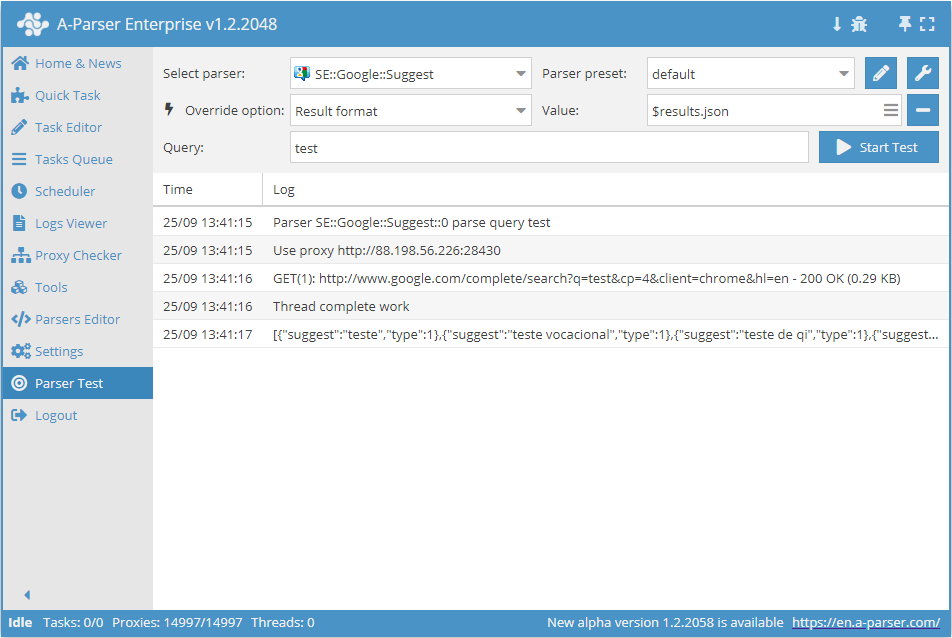The height and width of the screenshot is (638, 952).
Task: Pin the window with pushpin icon
Action: [x=905, y=24]
